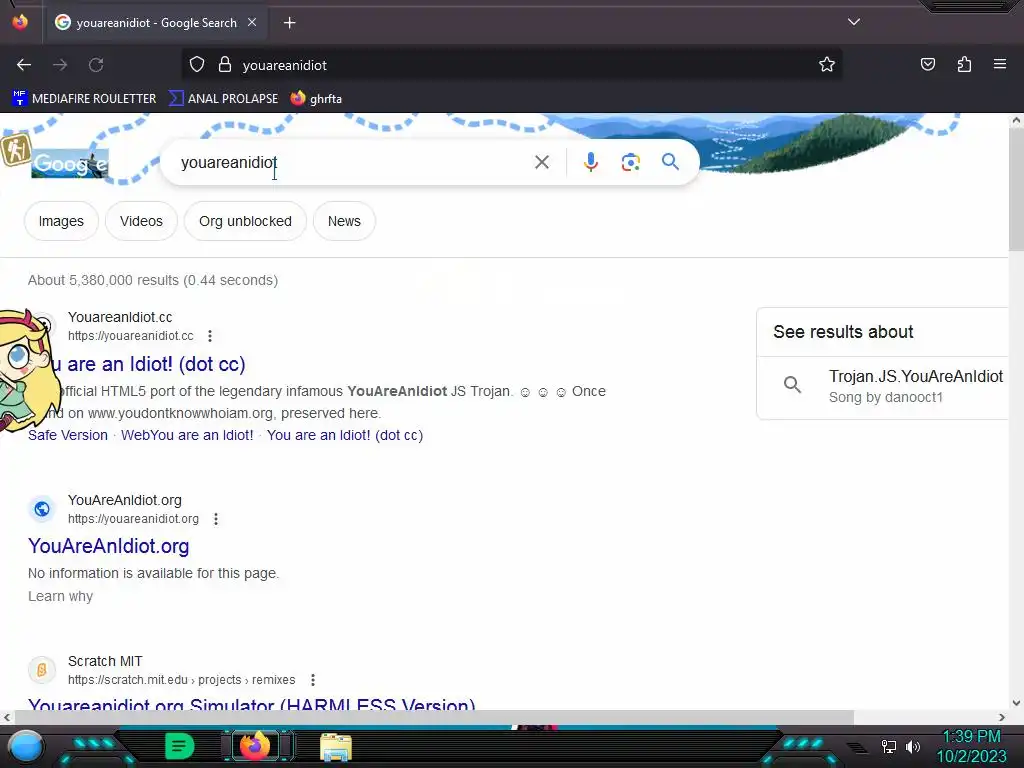Click the magnifier search button
This screenshot has width=1024, height=768.
[670, 162]
